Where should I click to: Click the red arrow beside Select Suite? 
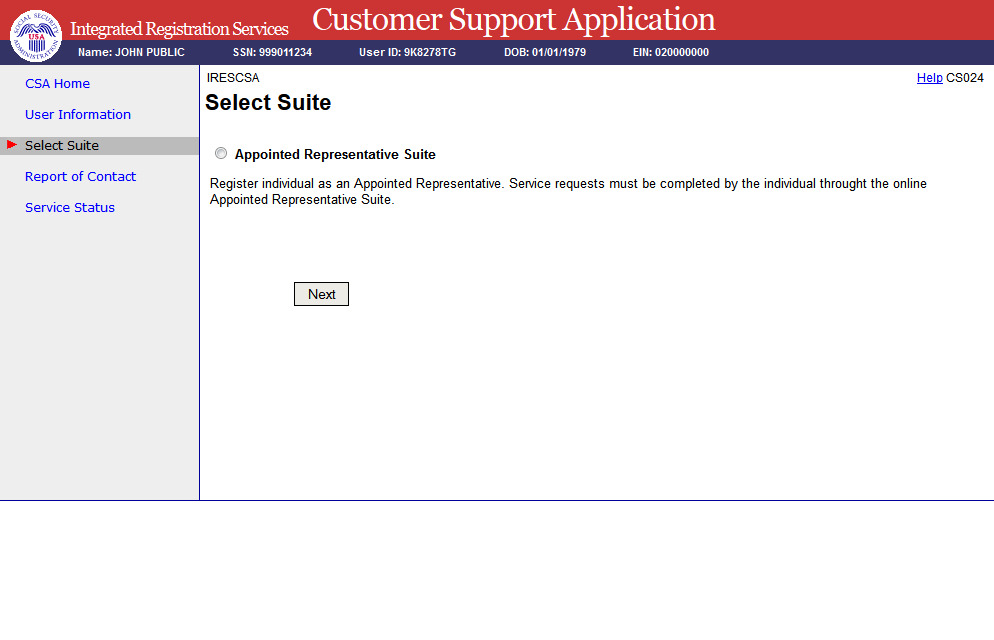[x=11, y=145]
